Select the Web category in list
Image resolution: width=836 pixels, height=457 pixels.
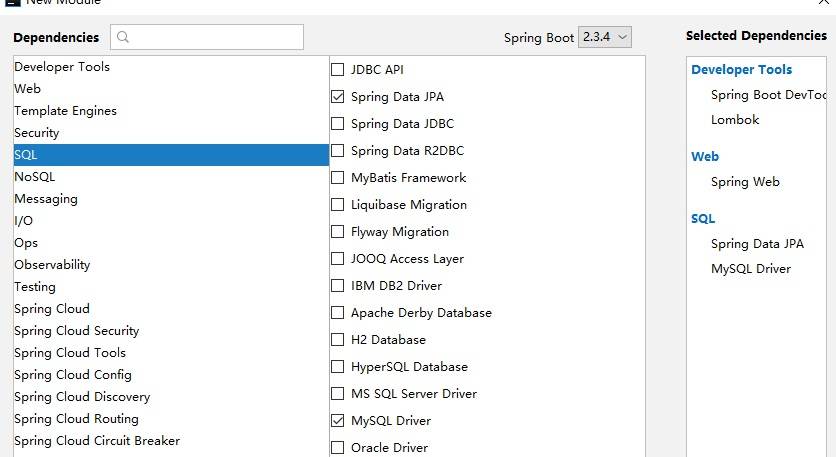click(28, 89)
